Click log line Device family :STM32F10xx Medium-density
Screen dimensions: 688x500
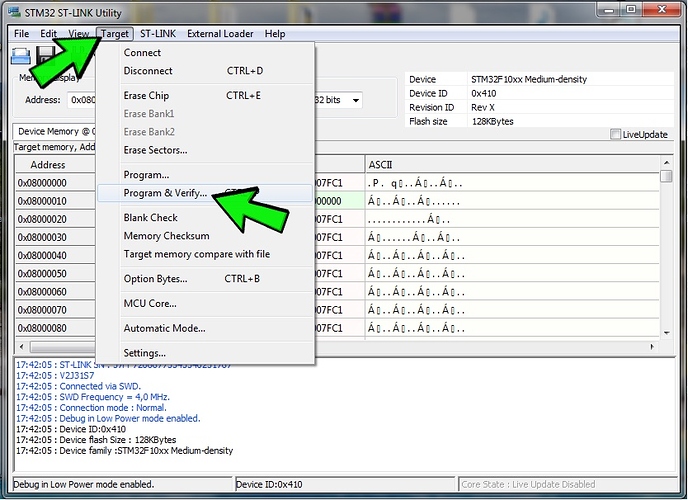click(125, 450)
